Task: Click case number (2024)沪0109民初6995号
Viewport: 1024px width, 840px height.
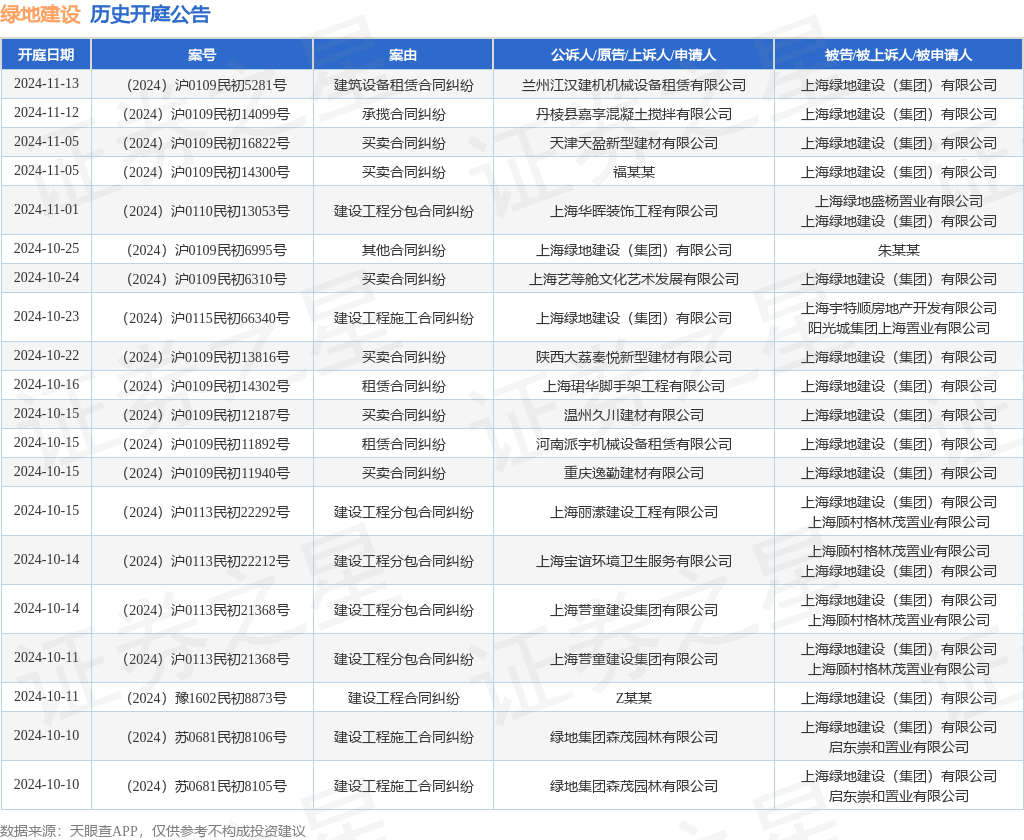Action: [206, 250]
